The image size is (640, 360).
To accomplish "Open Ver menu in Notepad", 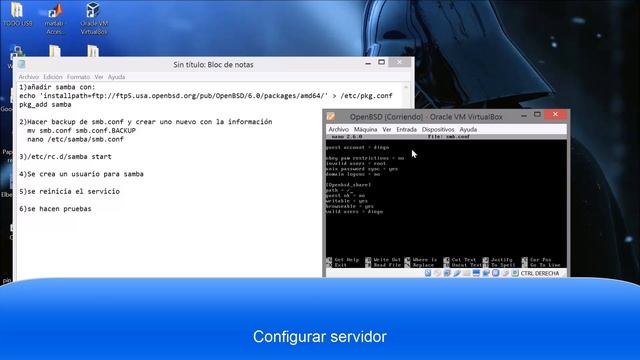I will click(x=99, y=77).
